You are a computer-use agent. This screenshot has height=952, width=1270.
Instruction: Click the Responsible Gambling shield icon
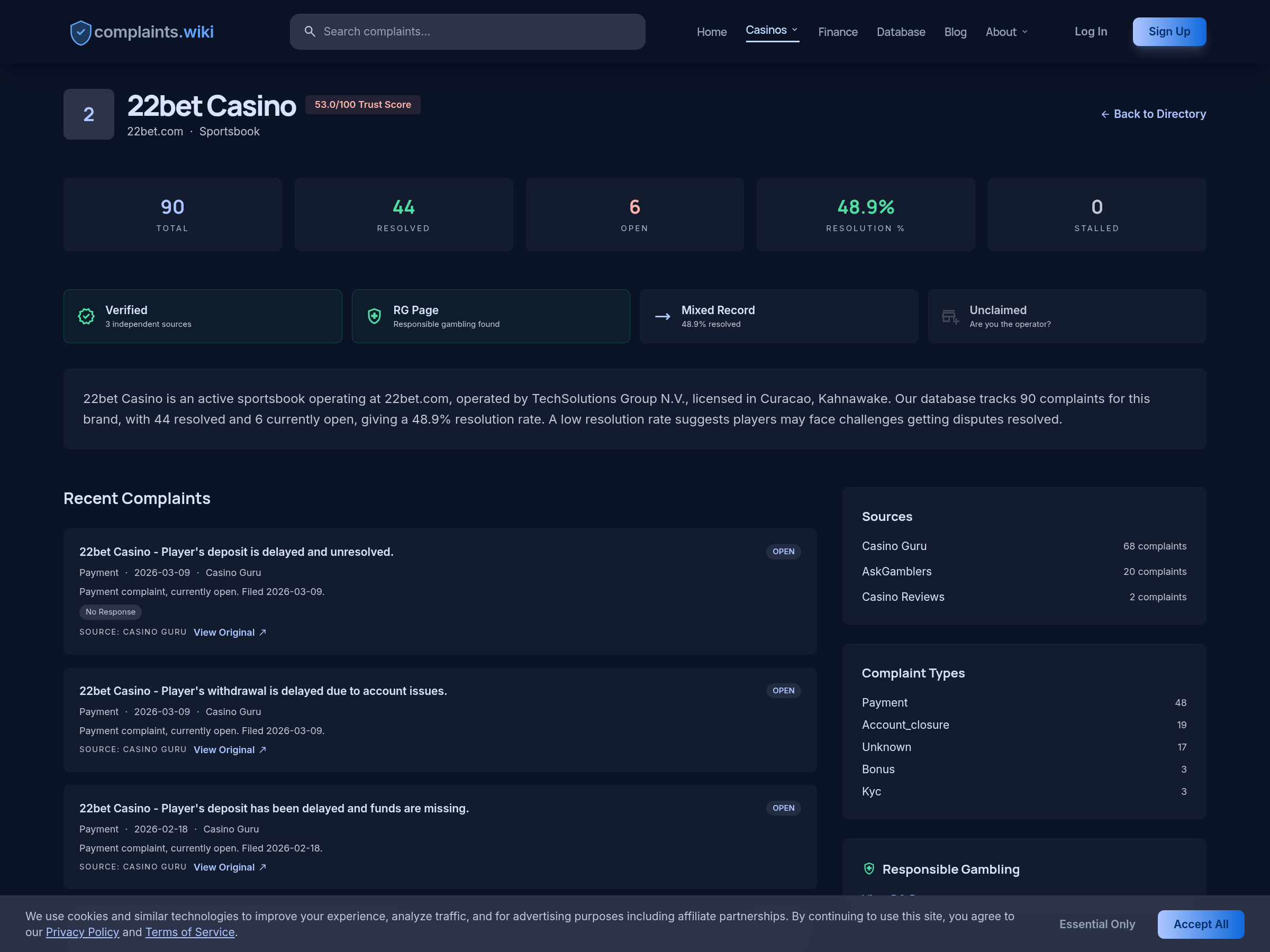tap(869, 869)
